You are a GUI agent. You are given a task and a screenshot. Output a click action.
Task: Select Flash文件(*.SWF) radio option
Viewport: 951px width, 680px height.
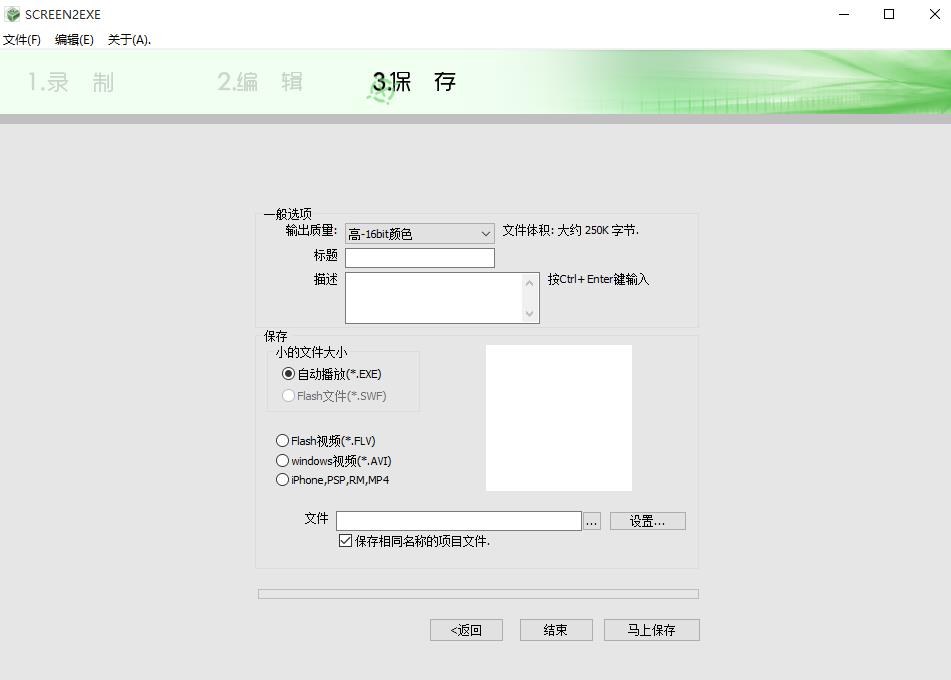334,396
